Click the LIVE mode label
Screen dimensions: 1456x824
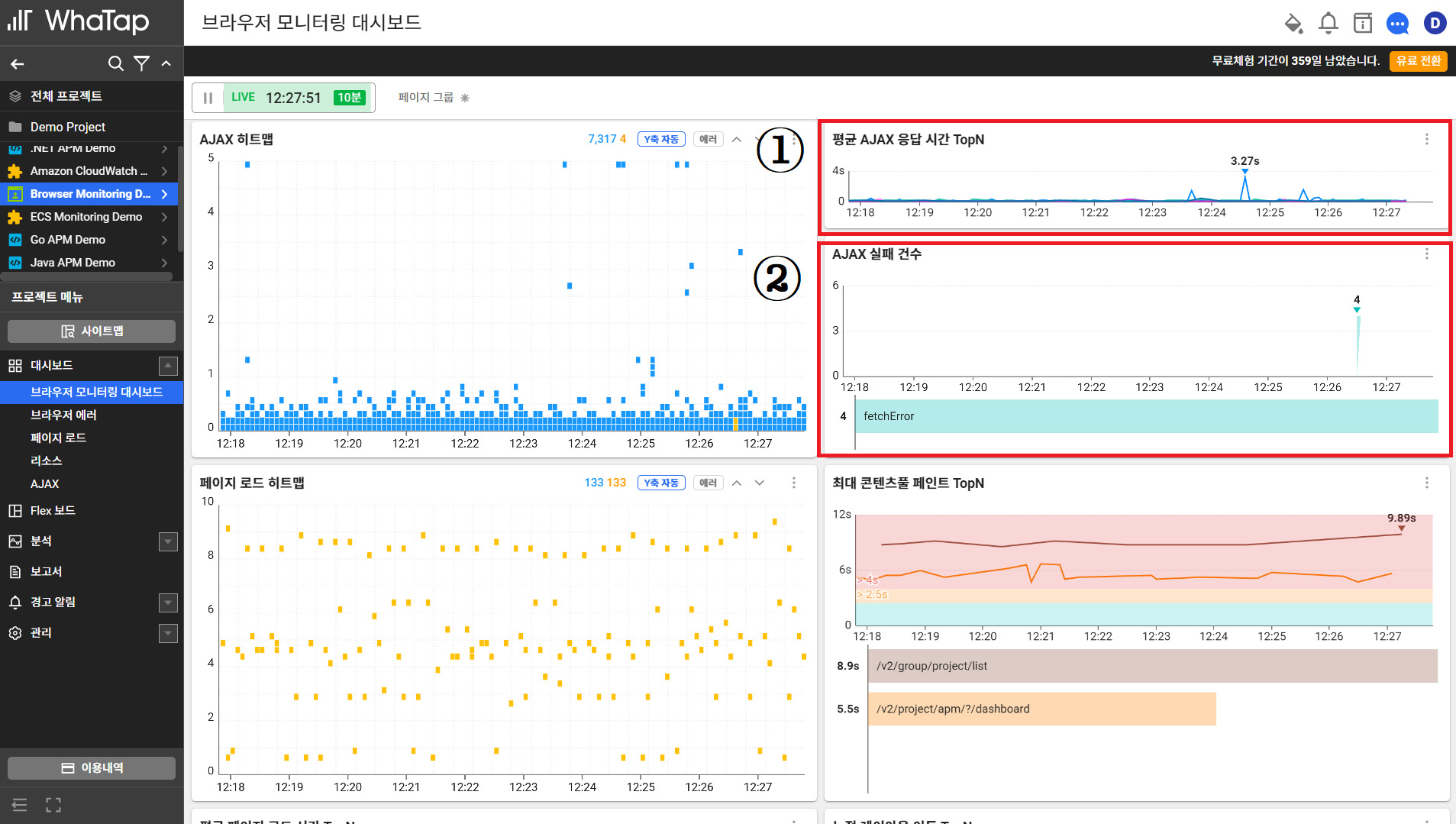pos(243,97)
